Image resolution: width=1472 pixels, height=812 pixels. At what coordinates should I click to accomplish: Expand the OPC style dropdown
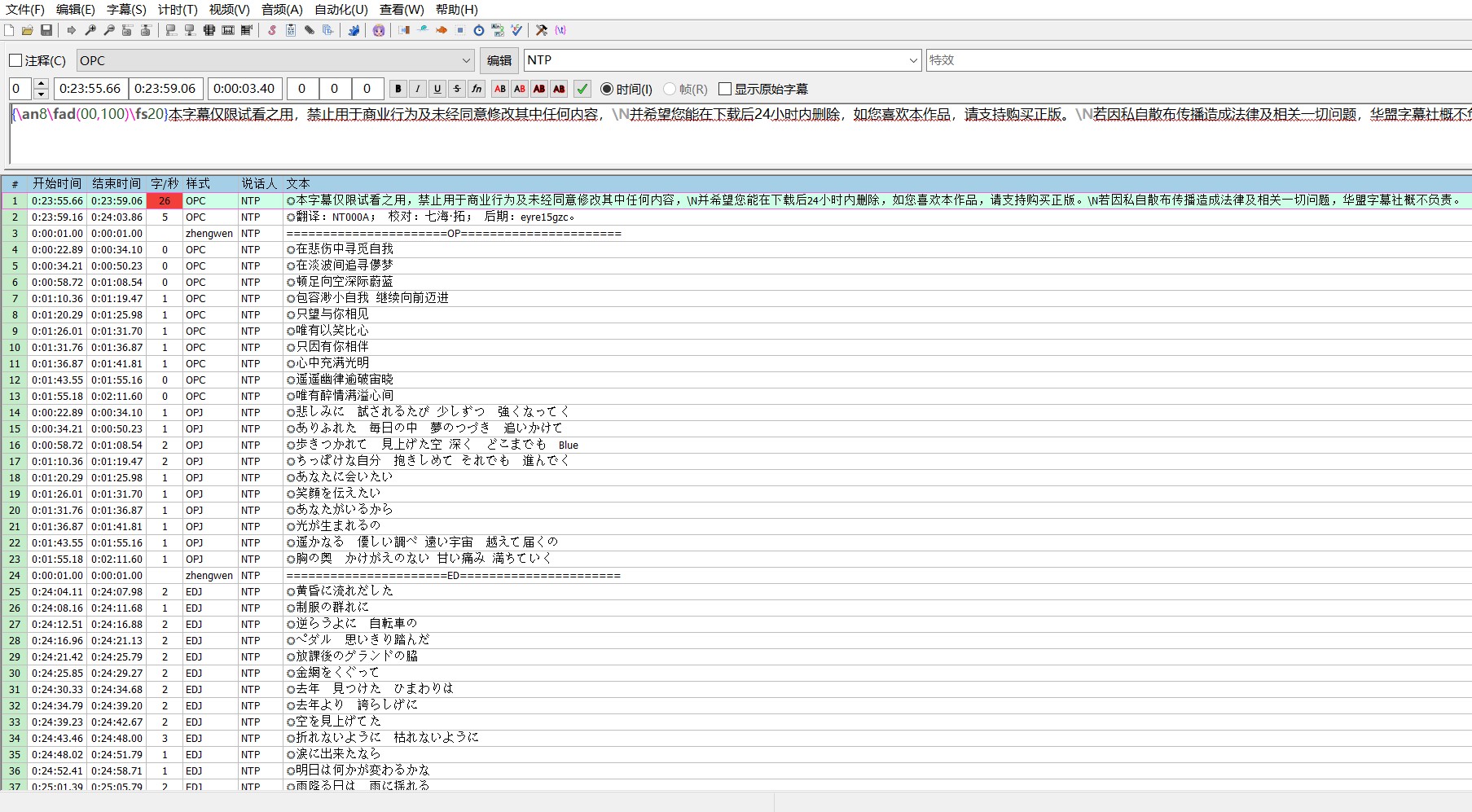(x=467, y=60)
